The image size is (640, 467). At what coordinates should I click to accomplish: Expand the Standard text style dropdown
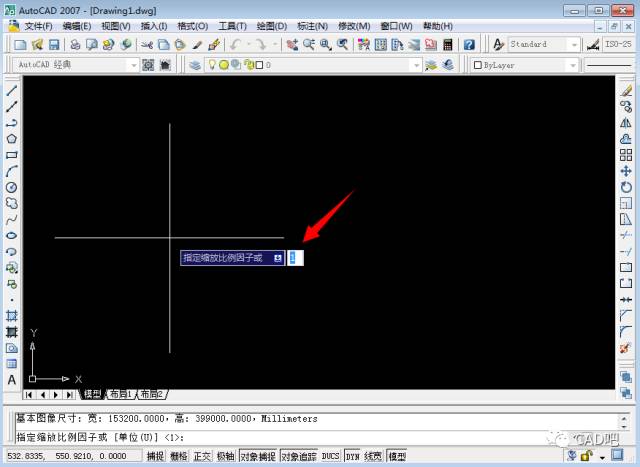574,45
